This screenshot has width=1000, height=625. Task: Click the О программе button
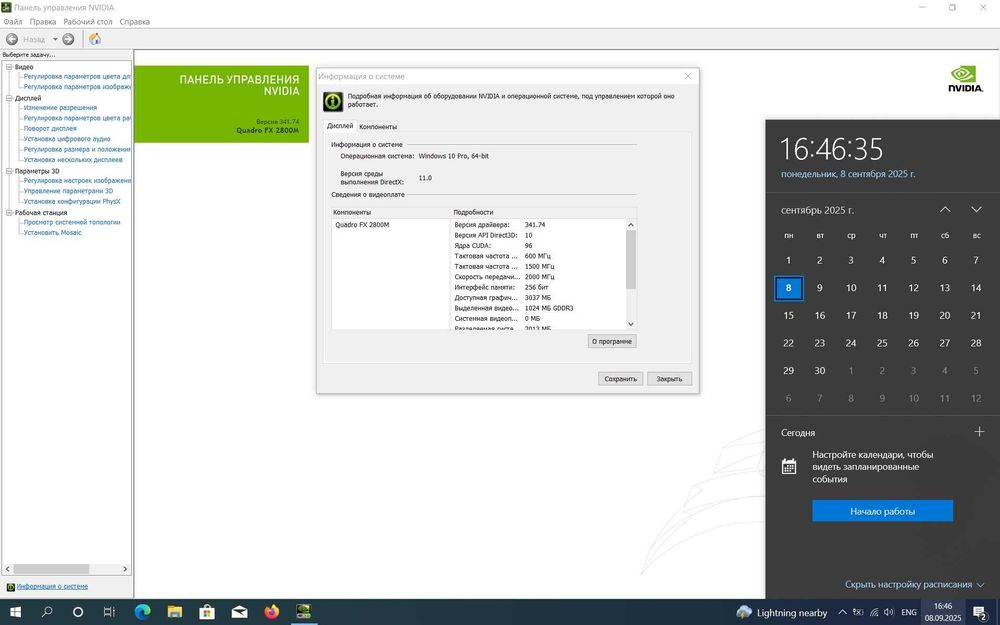(x=612, y=341)
